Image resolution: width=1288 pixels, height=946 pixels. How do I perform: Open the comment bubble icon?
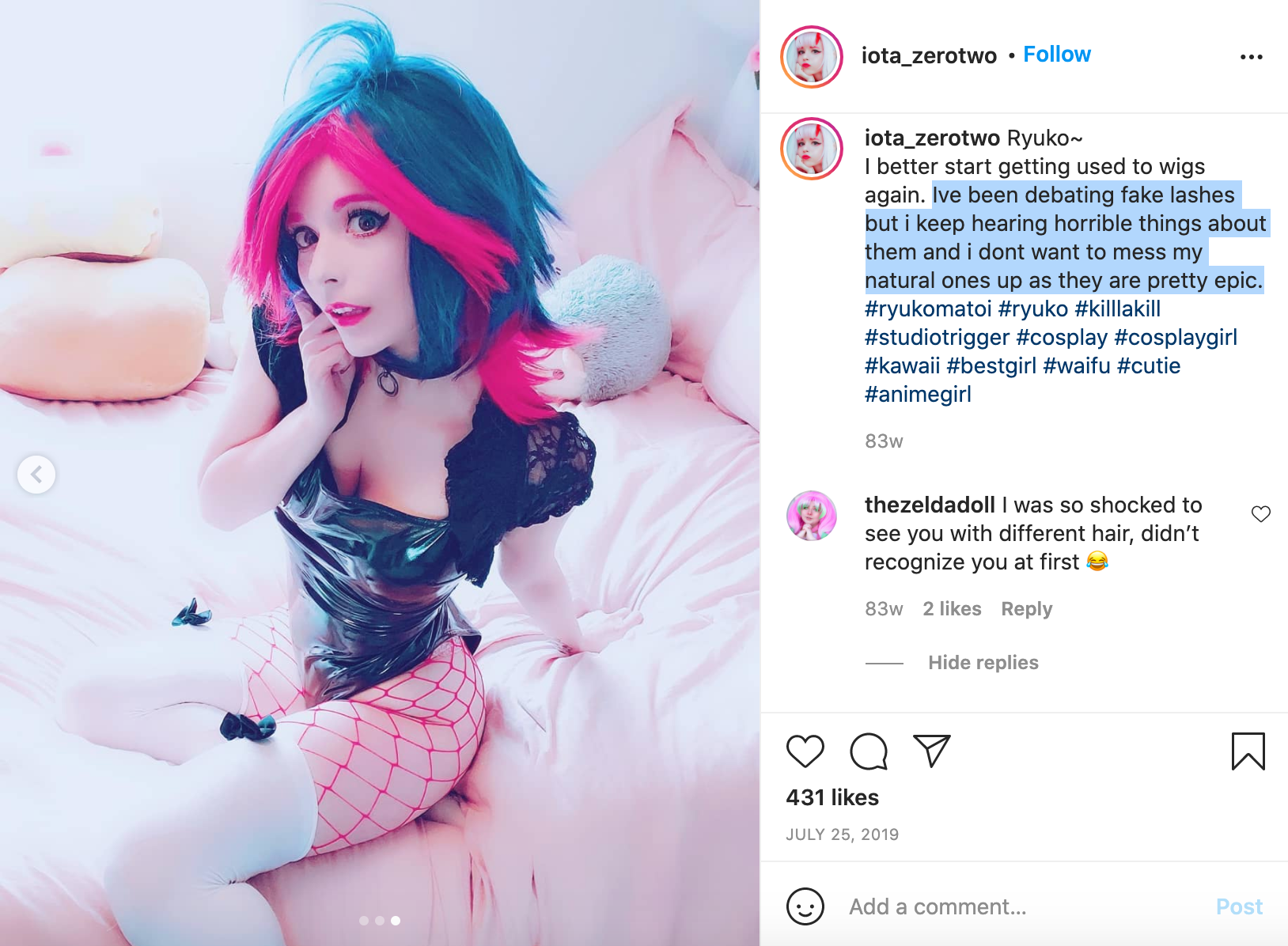coord(869,751)
